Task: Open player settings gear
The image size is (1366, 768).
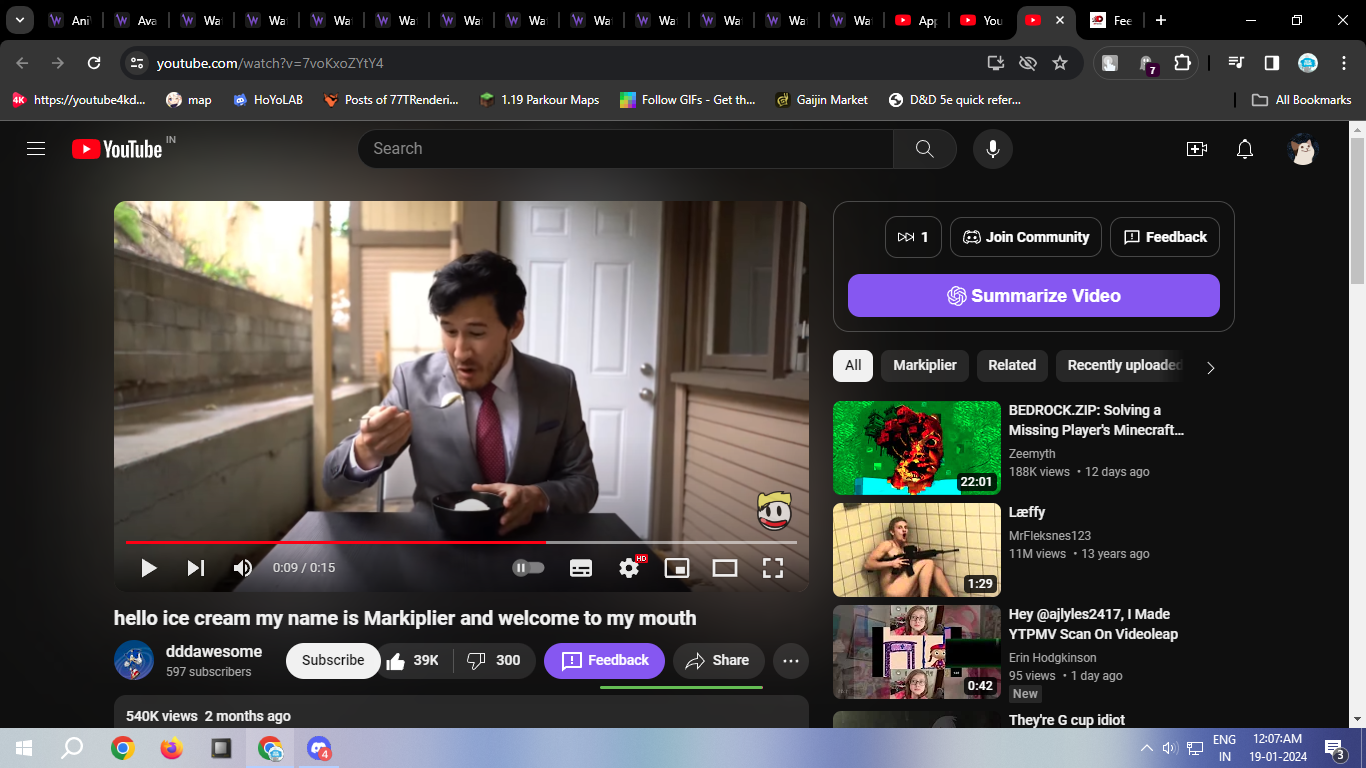Action: pos(629,568)
